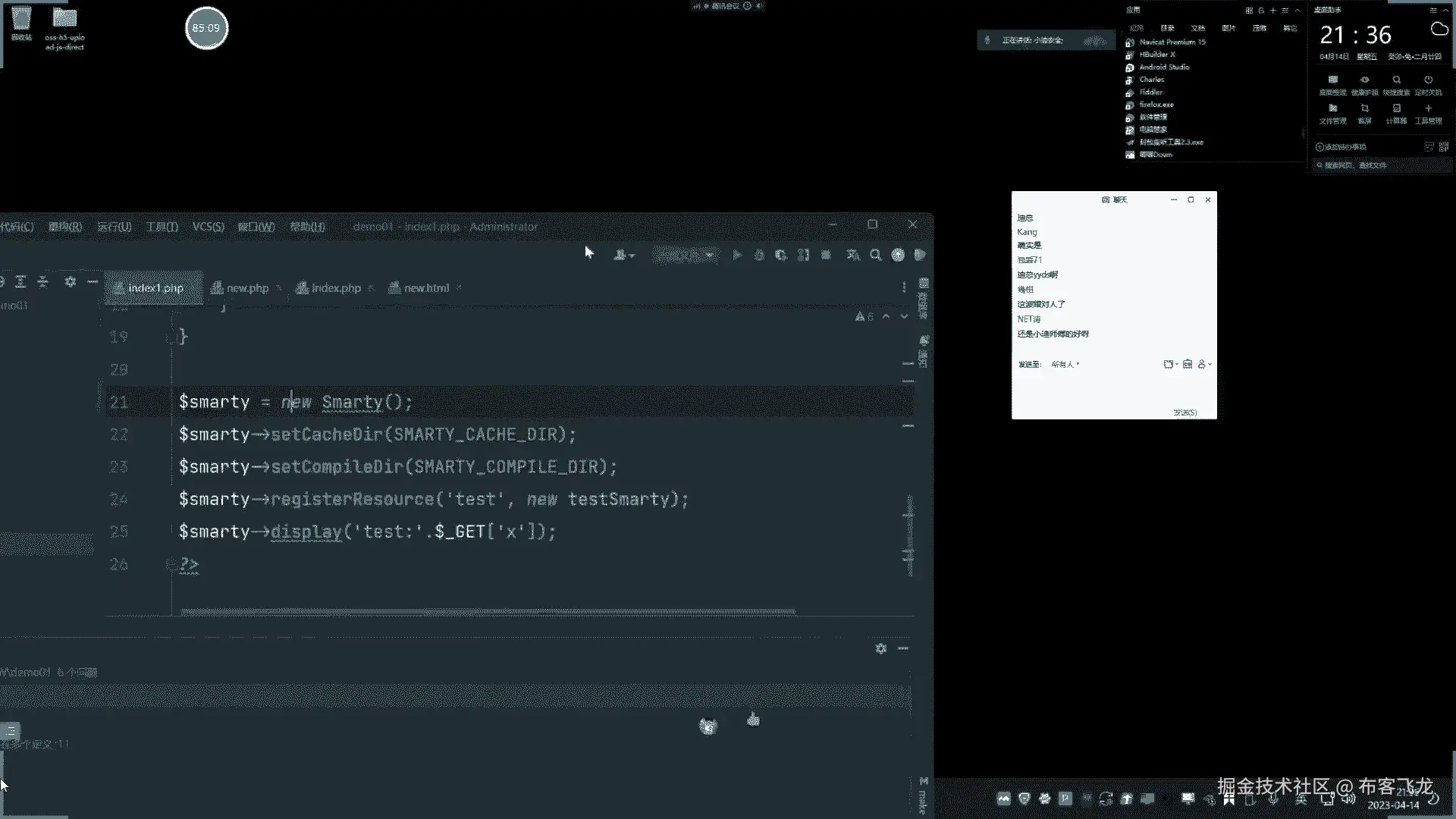Image resolution: width=1456 pixels, height=819 pixels.
Task: Open Search Everywhere magnifier icon
Action: click(x=876, y=256)
